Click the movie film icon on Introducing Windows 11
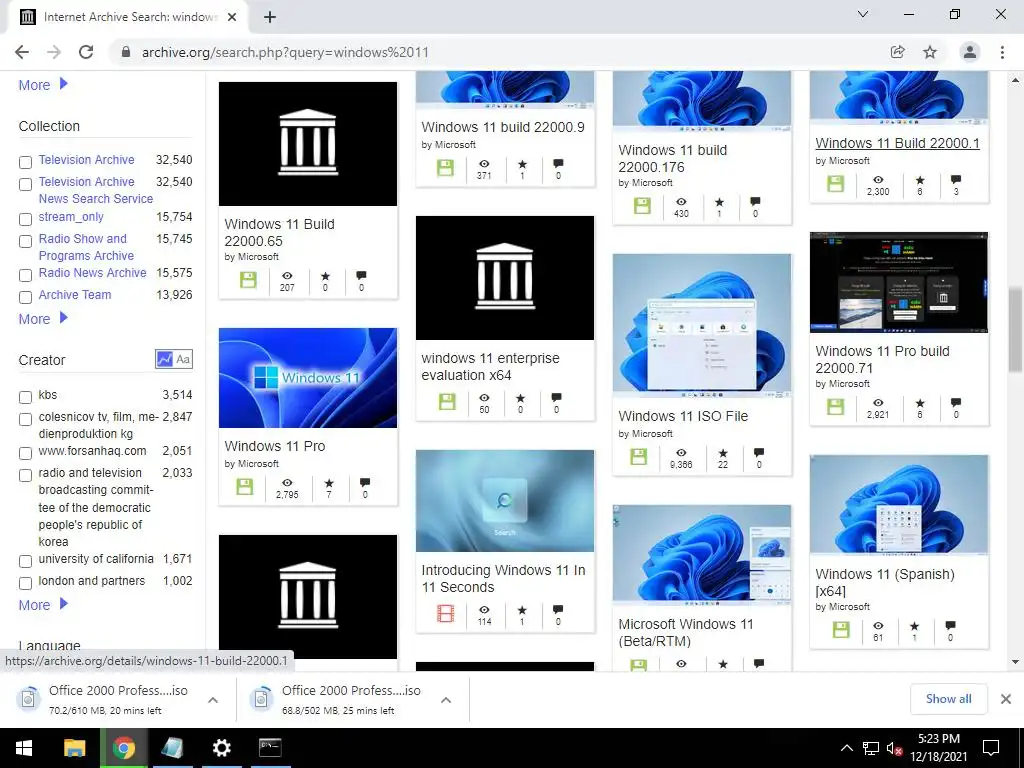 coord(445,613)
